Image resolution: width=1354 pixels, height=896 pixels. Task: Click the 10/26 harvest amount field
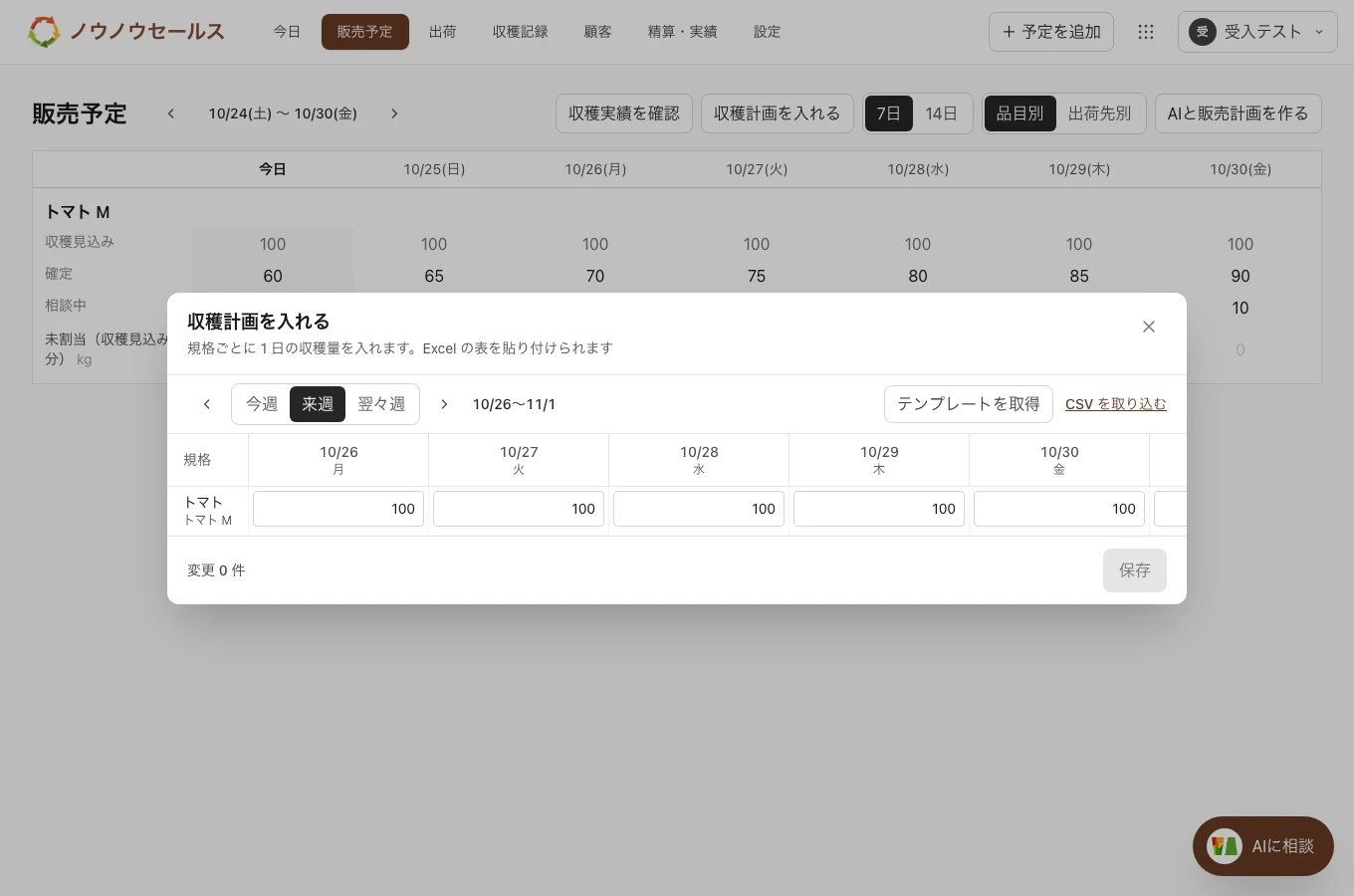coord(338,509)
